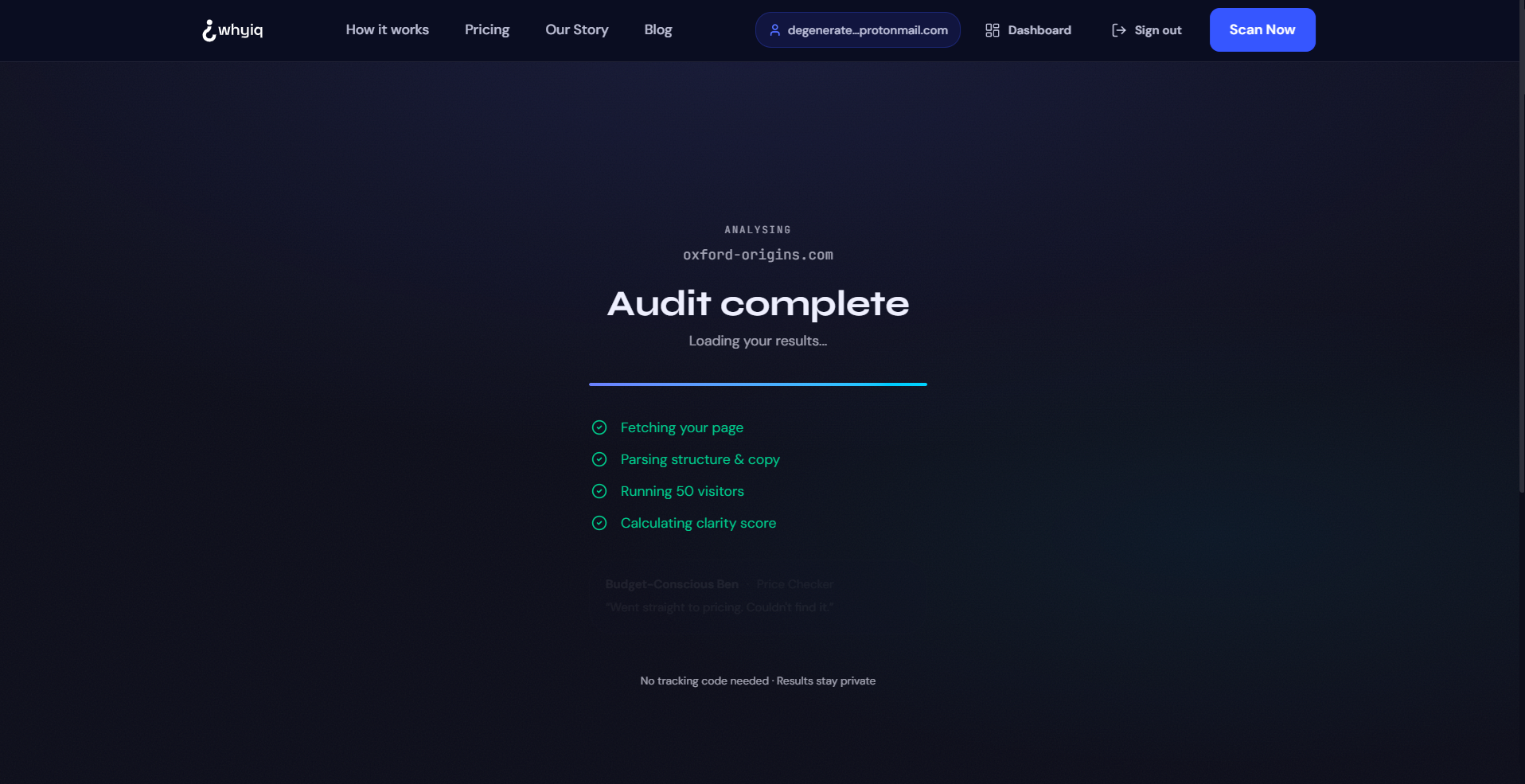Sign out of the account
Screen dimensions: 1525x784
pyautogui.click(x=1146, y=30)
